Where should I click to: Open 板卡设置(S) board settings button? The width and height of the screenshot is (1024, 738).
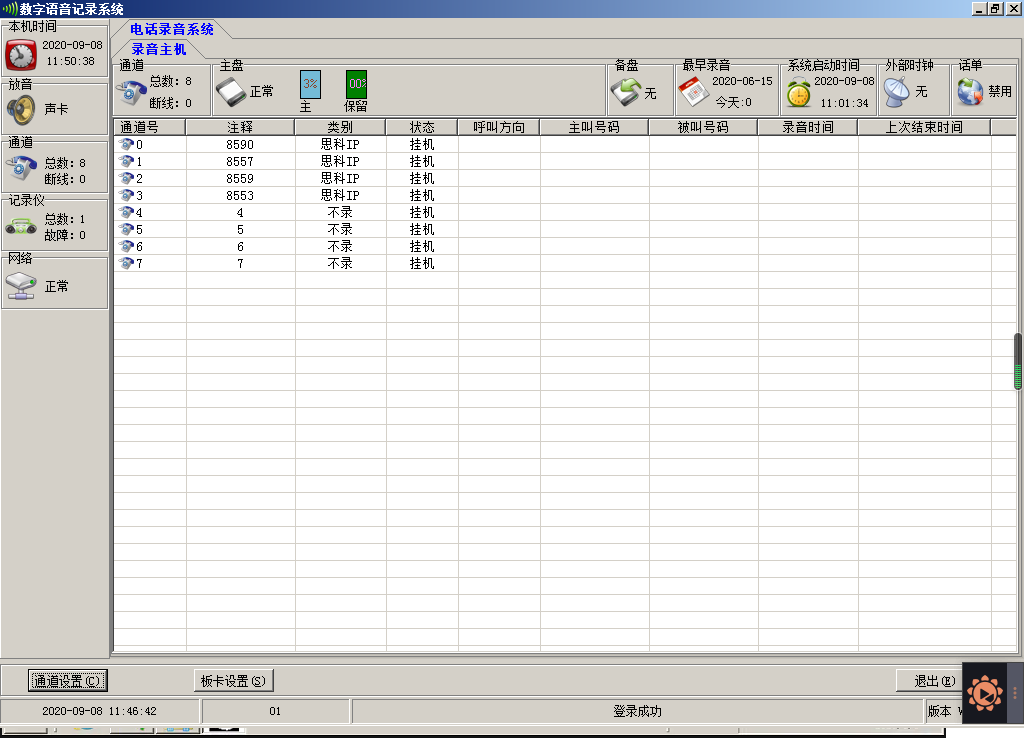click(x=233, y=681)
